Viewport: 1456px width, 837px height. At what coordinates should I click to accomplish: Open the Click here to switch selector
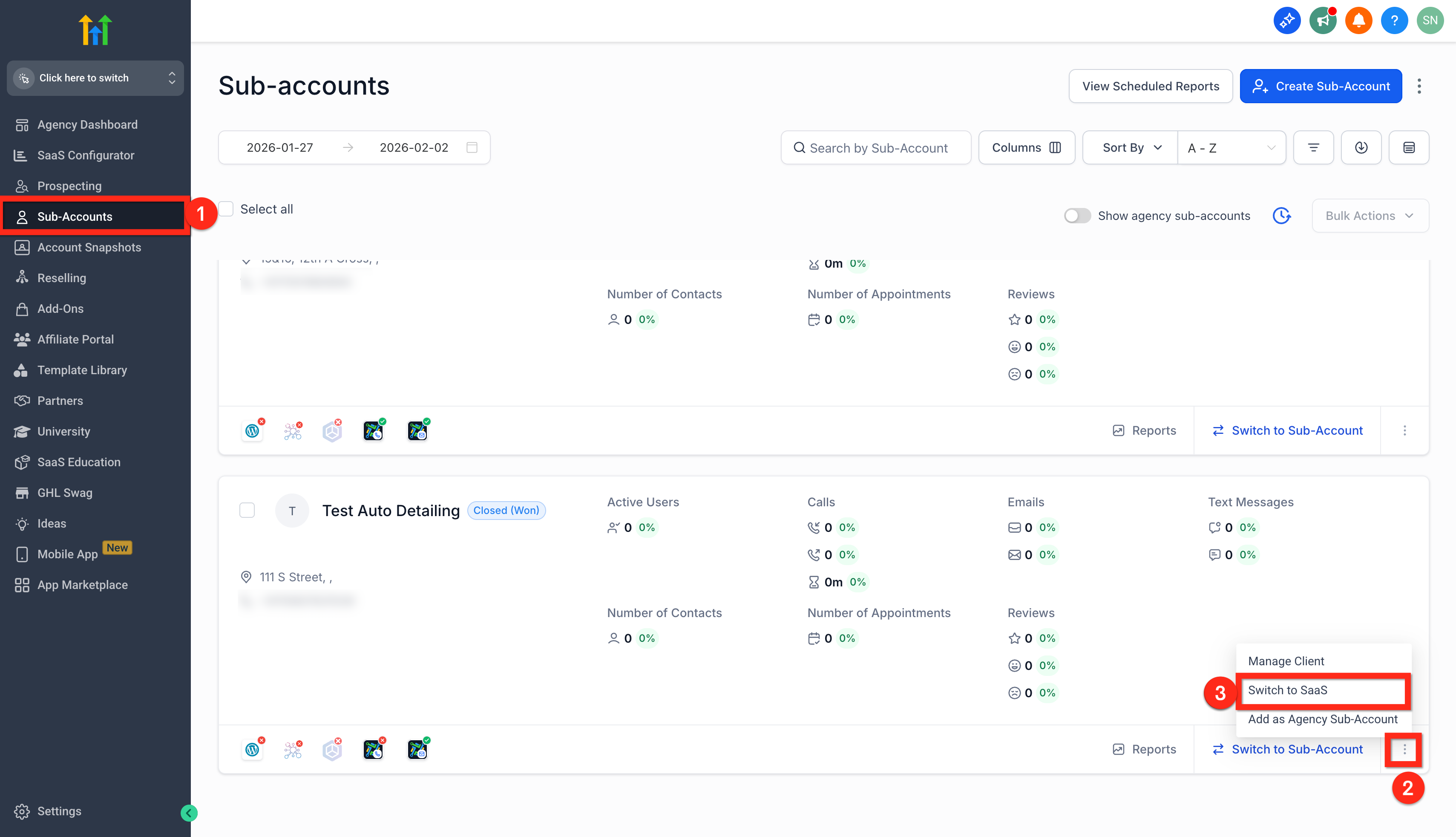pos(95,78)
